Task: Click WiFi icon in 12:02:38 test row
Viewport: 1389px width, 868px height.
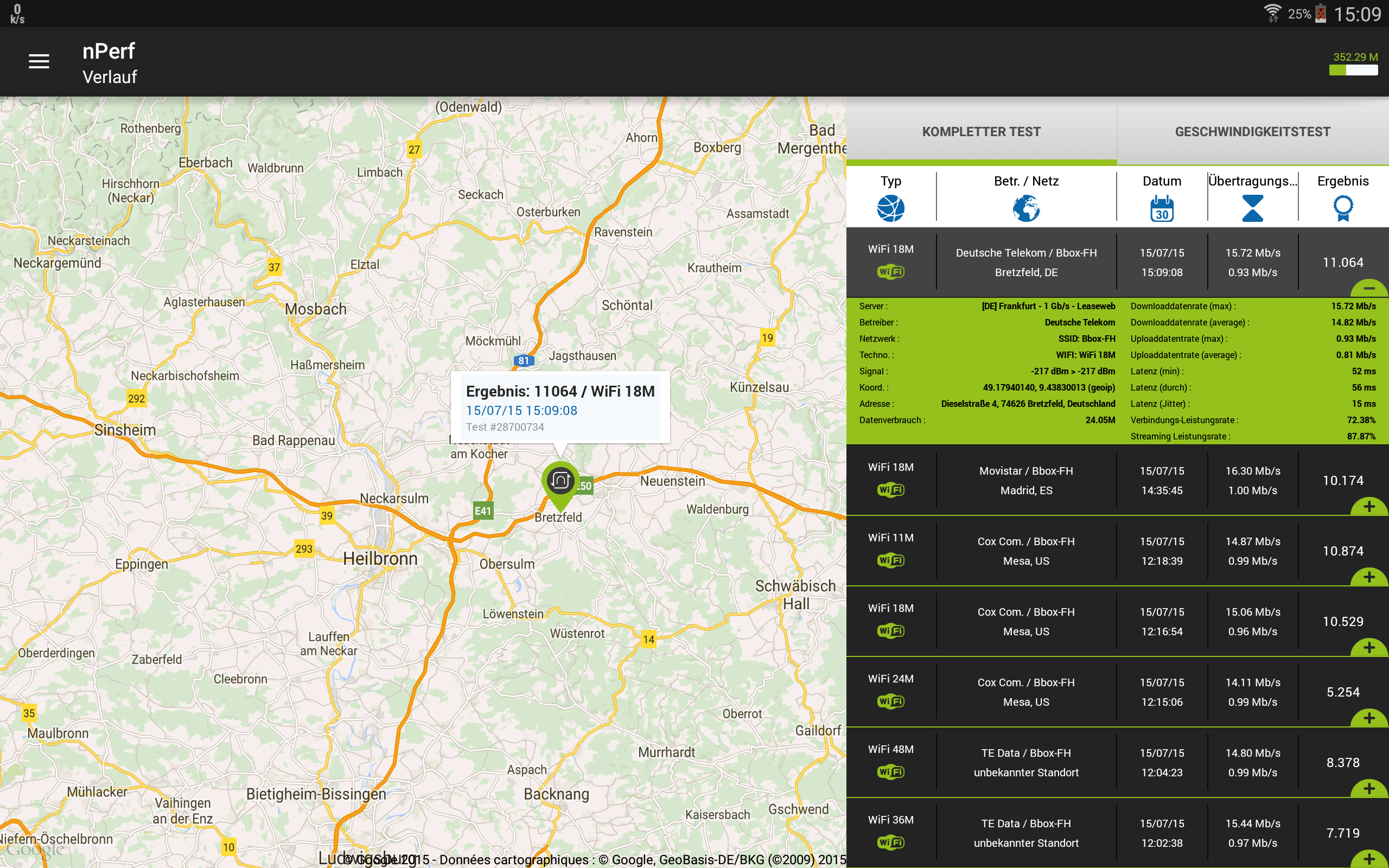Action: (891, 843)
